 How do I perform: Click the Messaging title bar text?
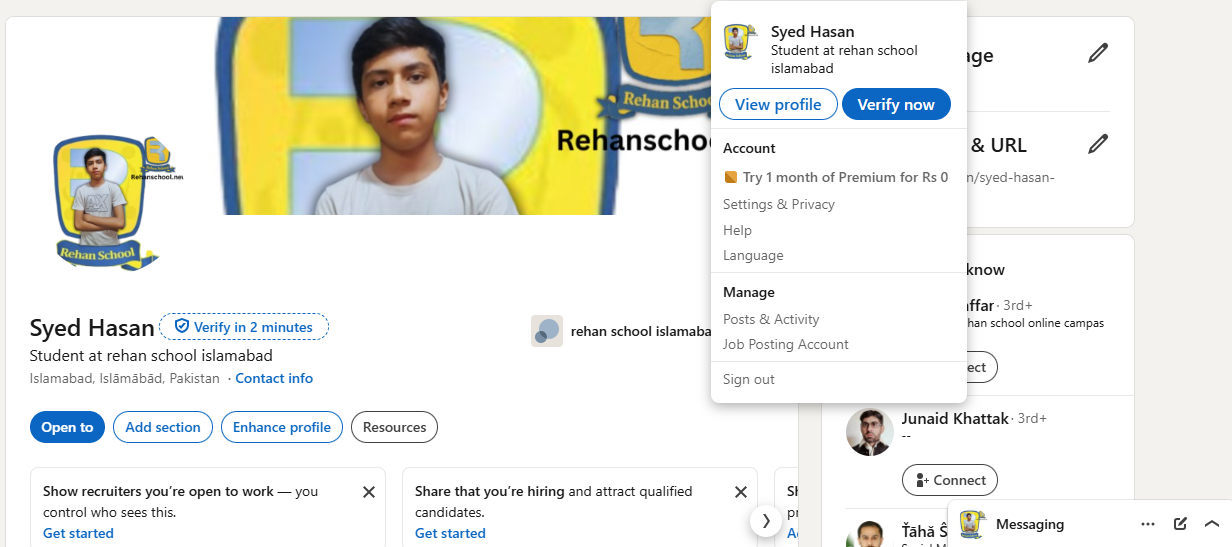(1030, 524)
